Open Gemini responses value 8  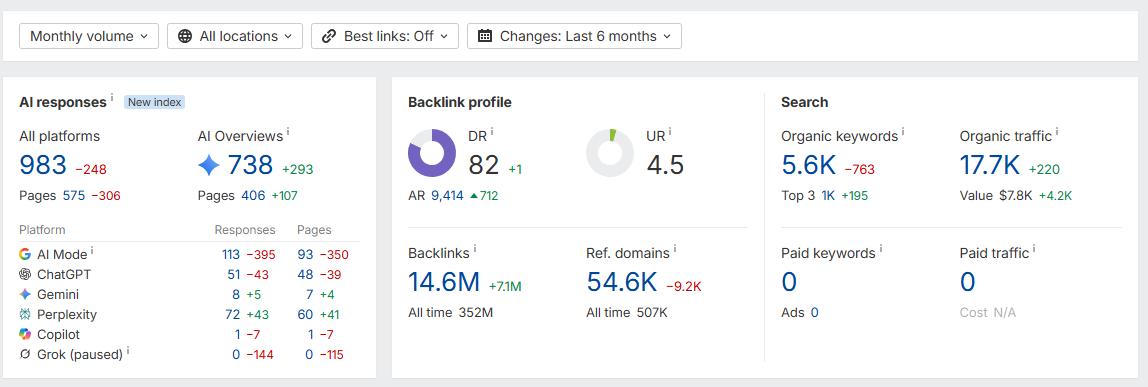tap(236, 294)
